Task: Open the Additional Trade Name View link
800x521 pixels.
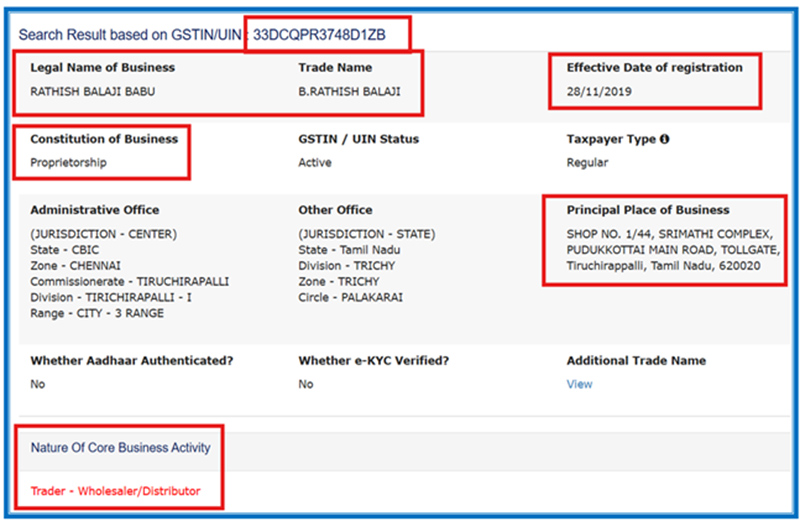Action: (x=579, y=384)
